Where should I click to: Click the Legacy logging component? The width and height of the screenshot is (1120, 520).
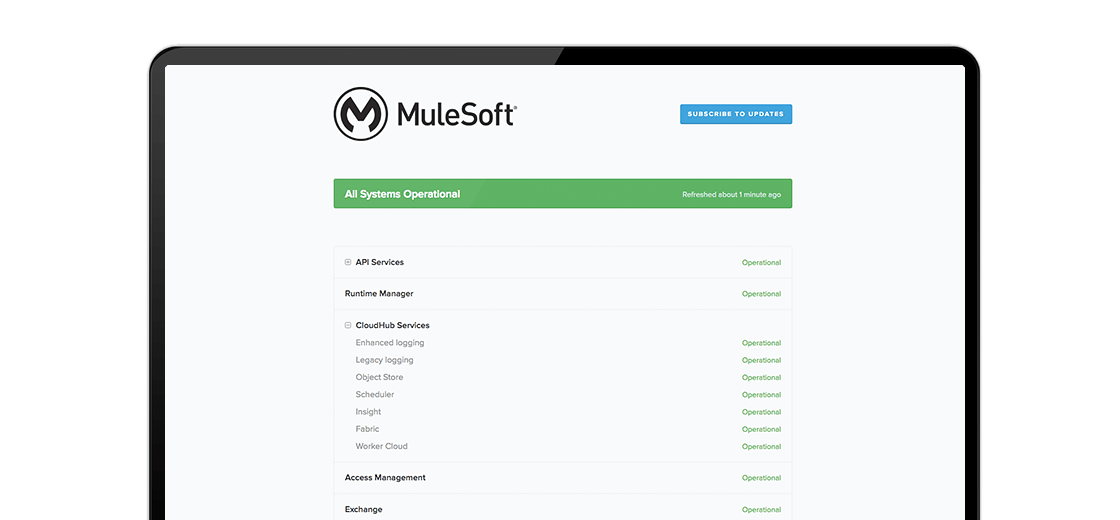point(384,360)
